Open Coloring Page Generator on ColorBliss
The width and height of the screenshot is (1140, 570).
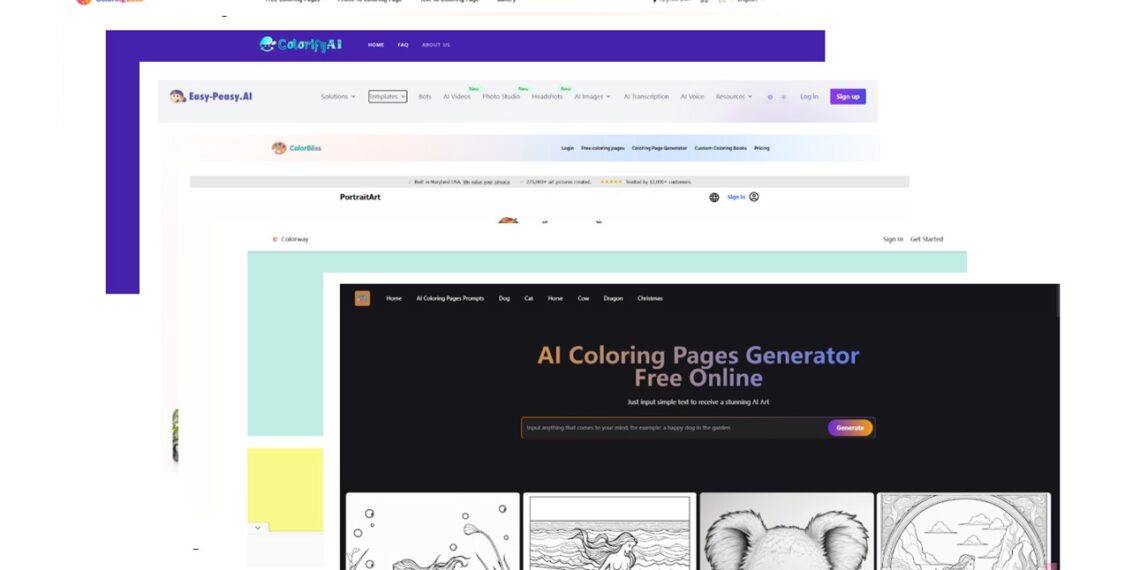point(659,148)
